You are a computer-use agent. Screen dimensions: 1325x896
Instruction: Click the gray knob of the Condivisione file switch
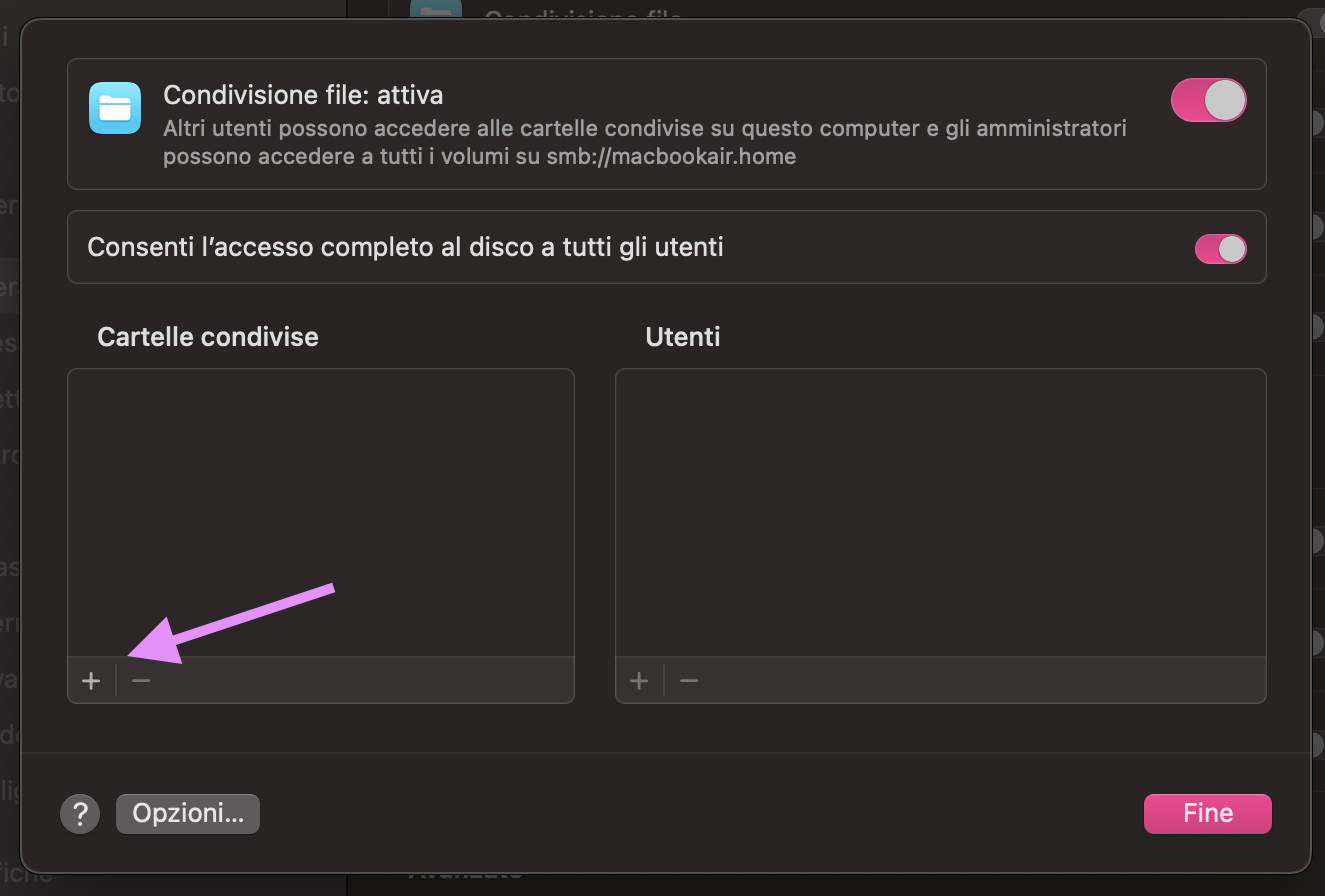[1227, 100]
